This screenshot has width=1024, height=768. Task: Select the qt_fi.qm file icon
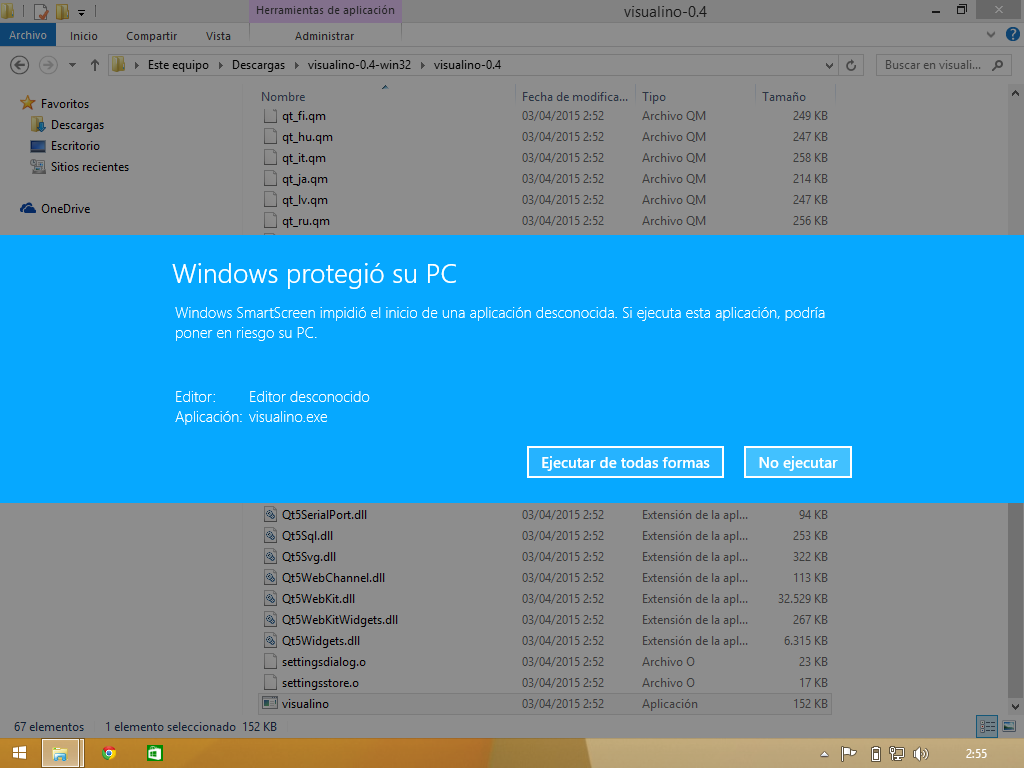[x=270, y=116]
